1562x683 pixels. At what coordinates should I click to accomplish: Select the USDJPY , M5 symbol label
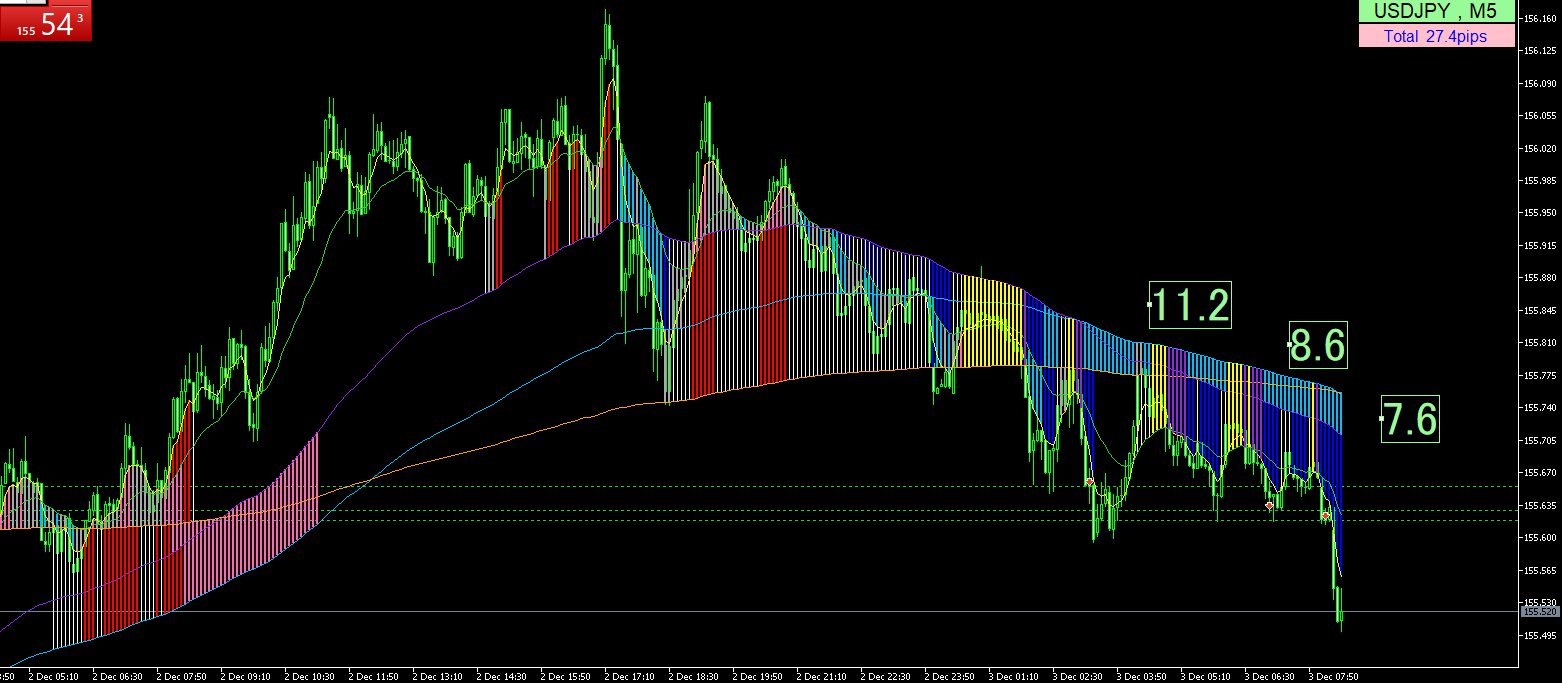(x=1435, y=12)
